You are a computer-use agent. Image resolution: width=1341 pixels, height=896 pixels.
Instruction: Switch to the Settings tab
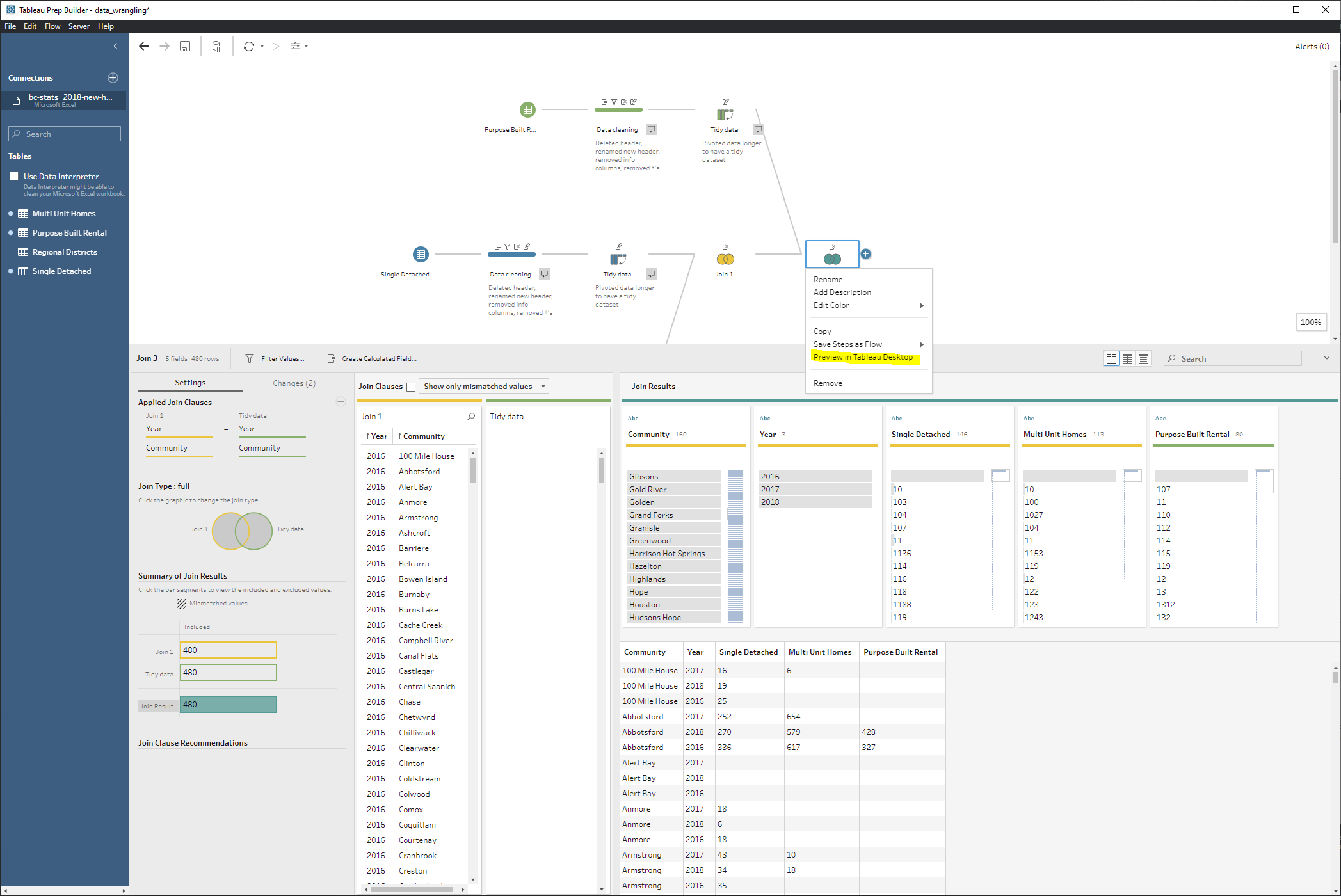point(190,383)
